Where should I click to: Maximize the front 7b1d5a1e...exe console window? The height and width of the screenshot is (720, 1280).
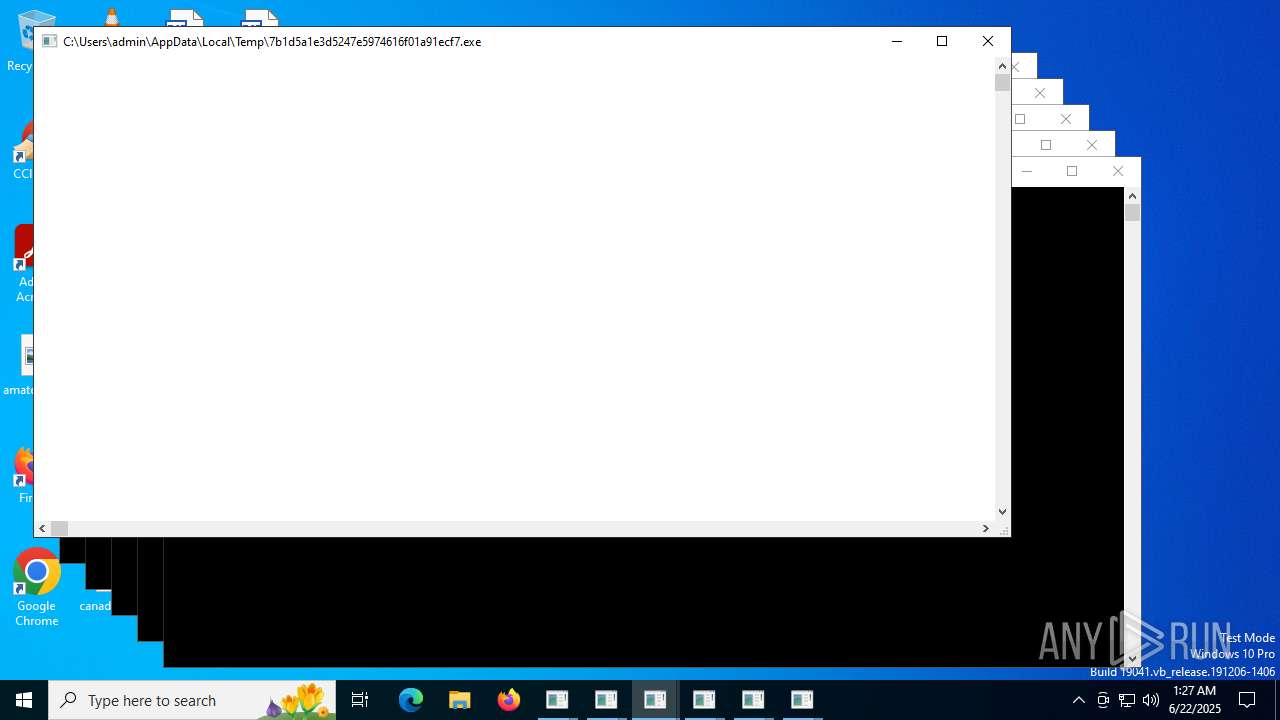click(942, 41)
